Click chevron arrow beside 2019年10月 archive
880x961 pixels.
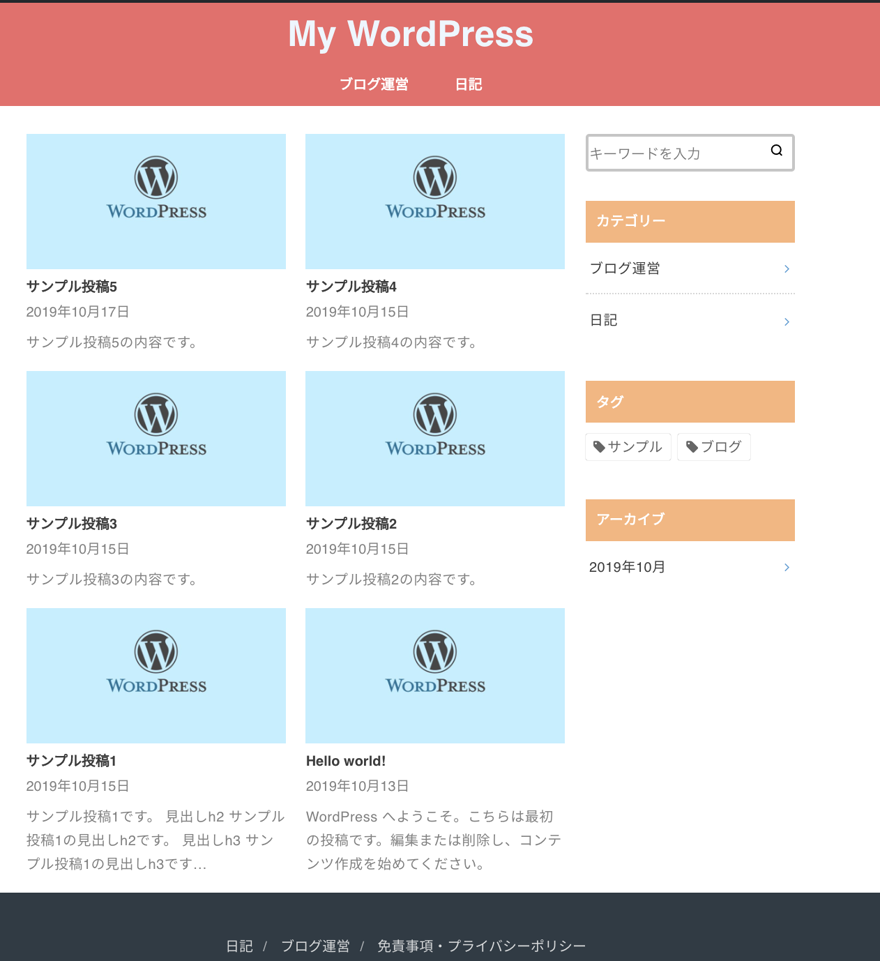pyautogui.click(x=787, y=568)
